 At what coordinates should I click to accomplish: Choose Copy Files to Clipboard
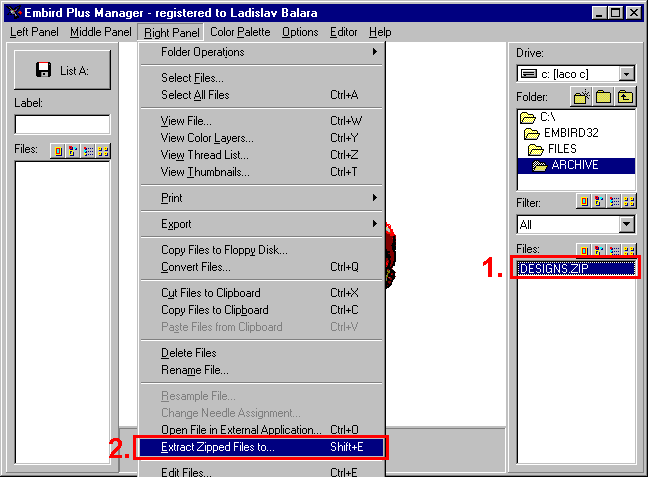click(261, 310)
